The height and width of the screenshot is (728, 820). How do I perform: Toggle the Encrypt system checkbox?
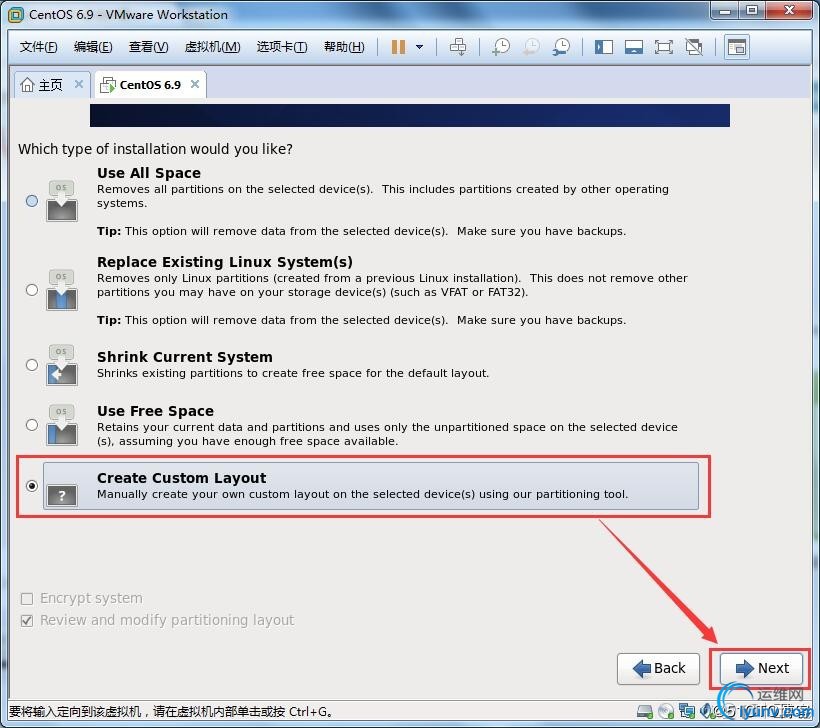[x=27, y=598]
